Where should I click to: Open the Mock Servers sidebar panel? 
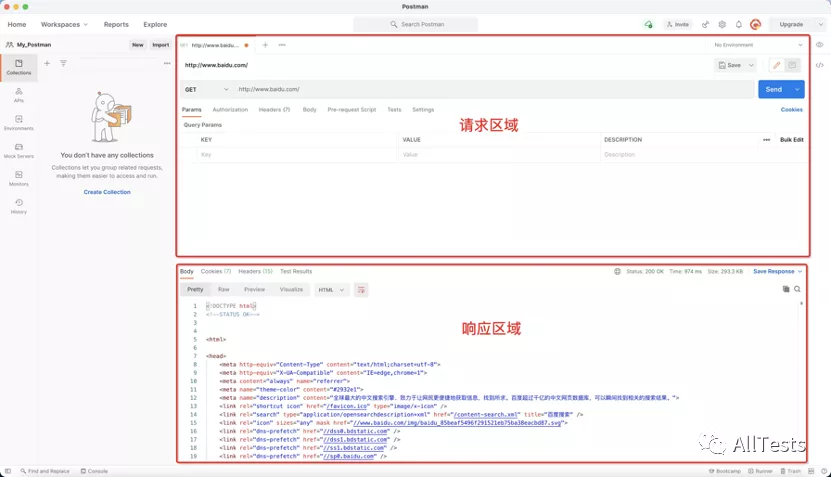[19, 151]
